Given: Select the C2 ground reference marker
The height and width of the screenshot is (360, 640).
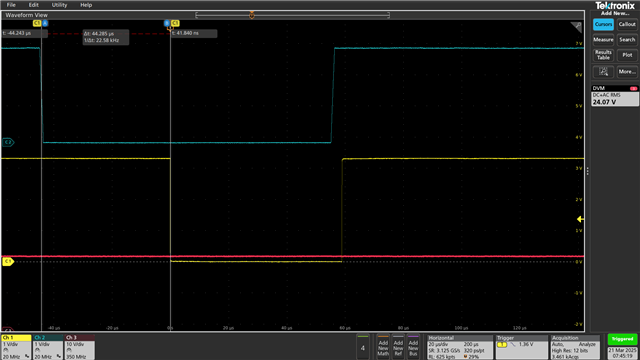Looking at the screenshot, I should point(8,142).
